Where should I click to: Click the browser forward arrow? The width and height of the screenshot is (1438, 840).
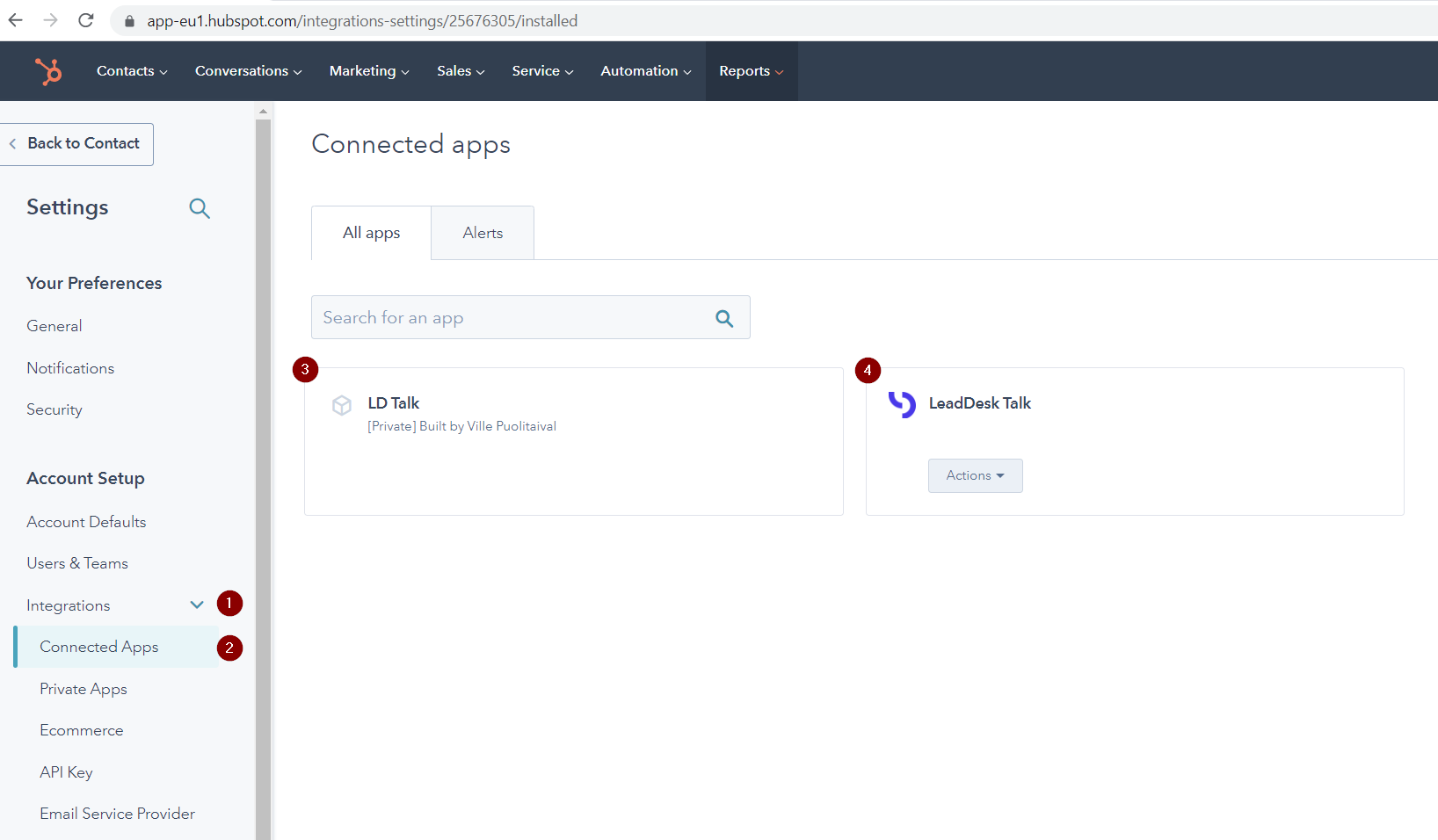tap(51, 20)
